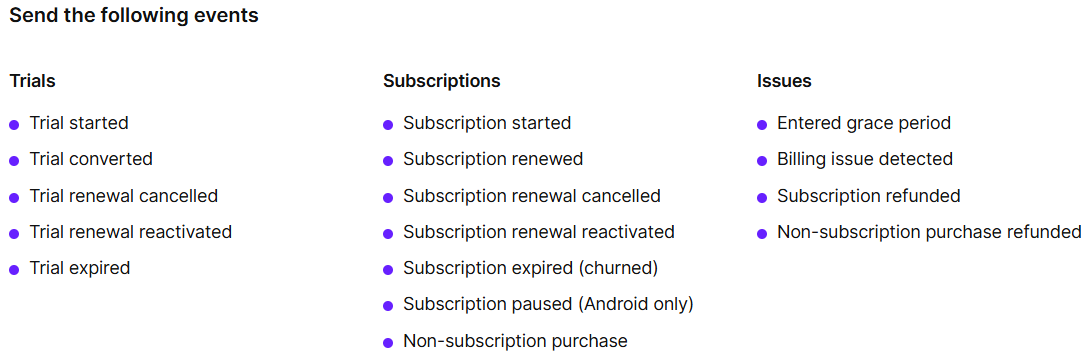Click the Trials column heading
Image resolution: width=1091 pixels, height=364 pixels.
point(33,81)
